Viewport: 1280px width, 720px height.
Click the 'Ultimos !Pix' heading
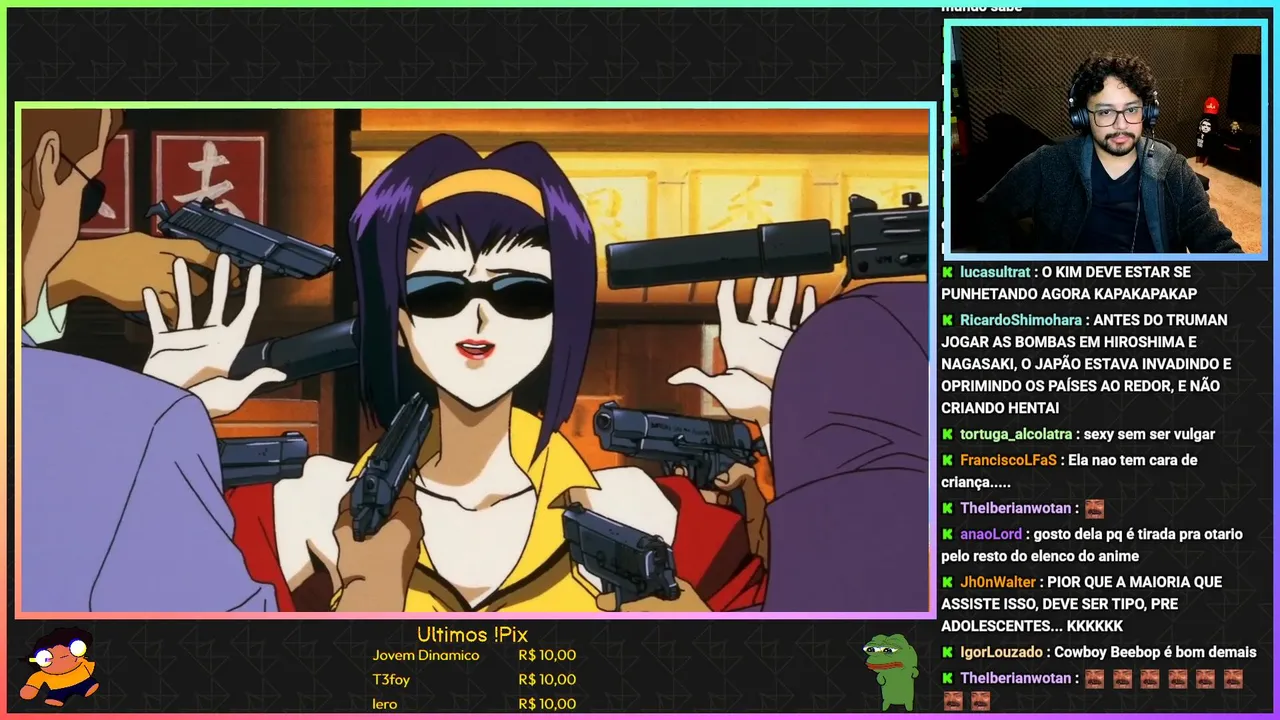472,635
